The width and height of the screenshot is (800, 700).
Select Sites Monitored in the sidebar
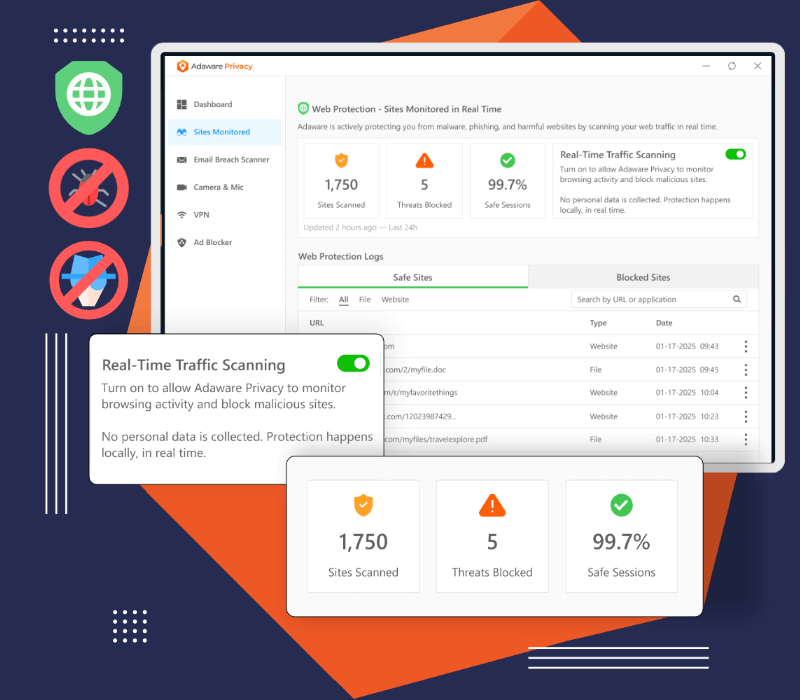tap(221, 132)
